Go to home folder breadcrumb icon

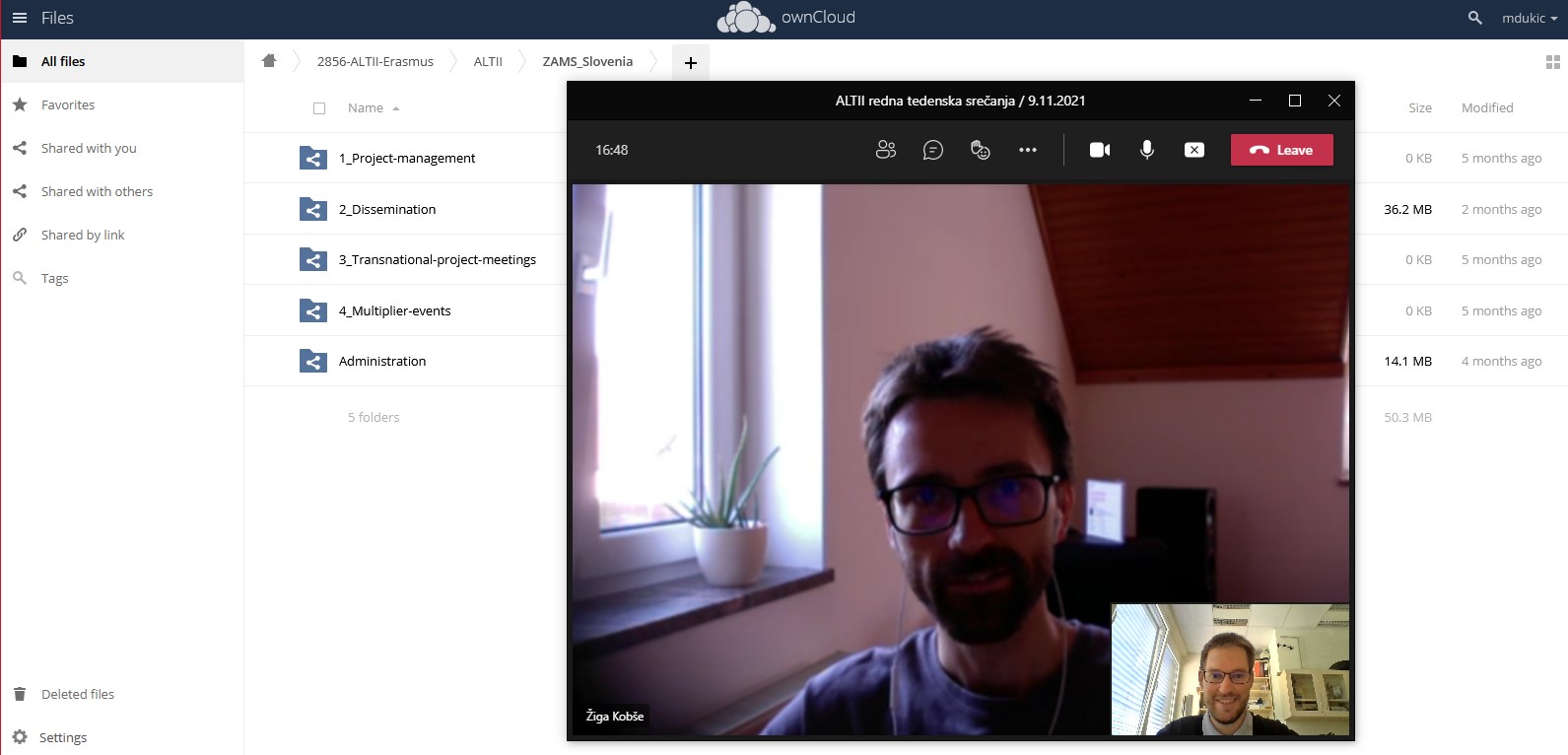[269, 61]
